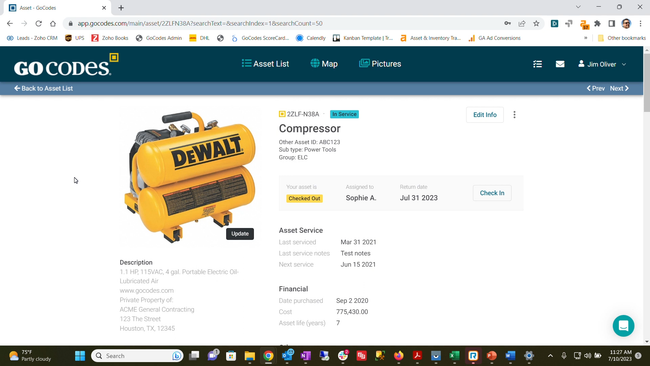The width and height of the screenshot is (650, 366).
Task: Click the share page icon in address bar
Action: (522, 24)
